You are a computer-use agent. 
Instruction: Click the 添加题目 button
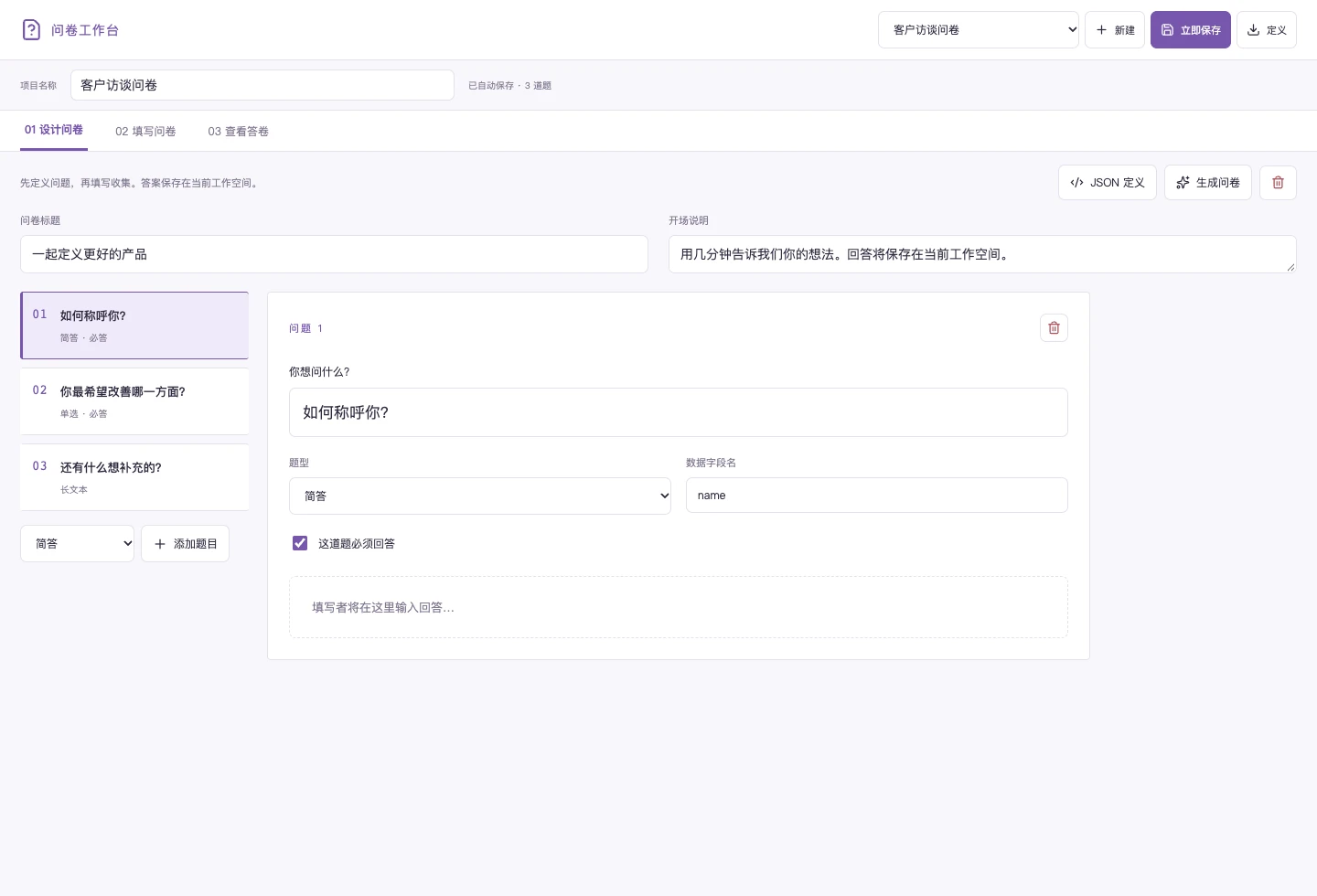[185, 543]
